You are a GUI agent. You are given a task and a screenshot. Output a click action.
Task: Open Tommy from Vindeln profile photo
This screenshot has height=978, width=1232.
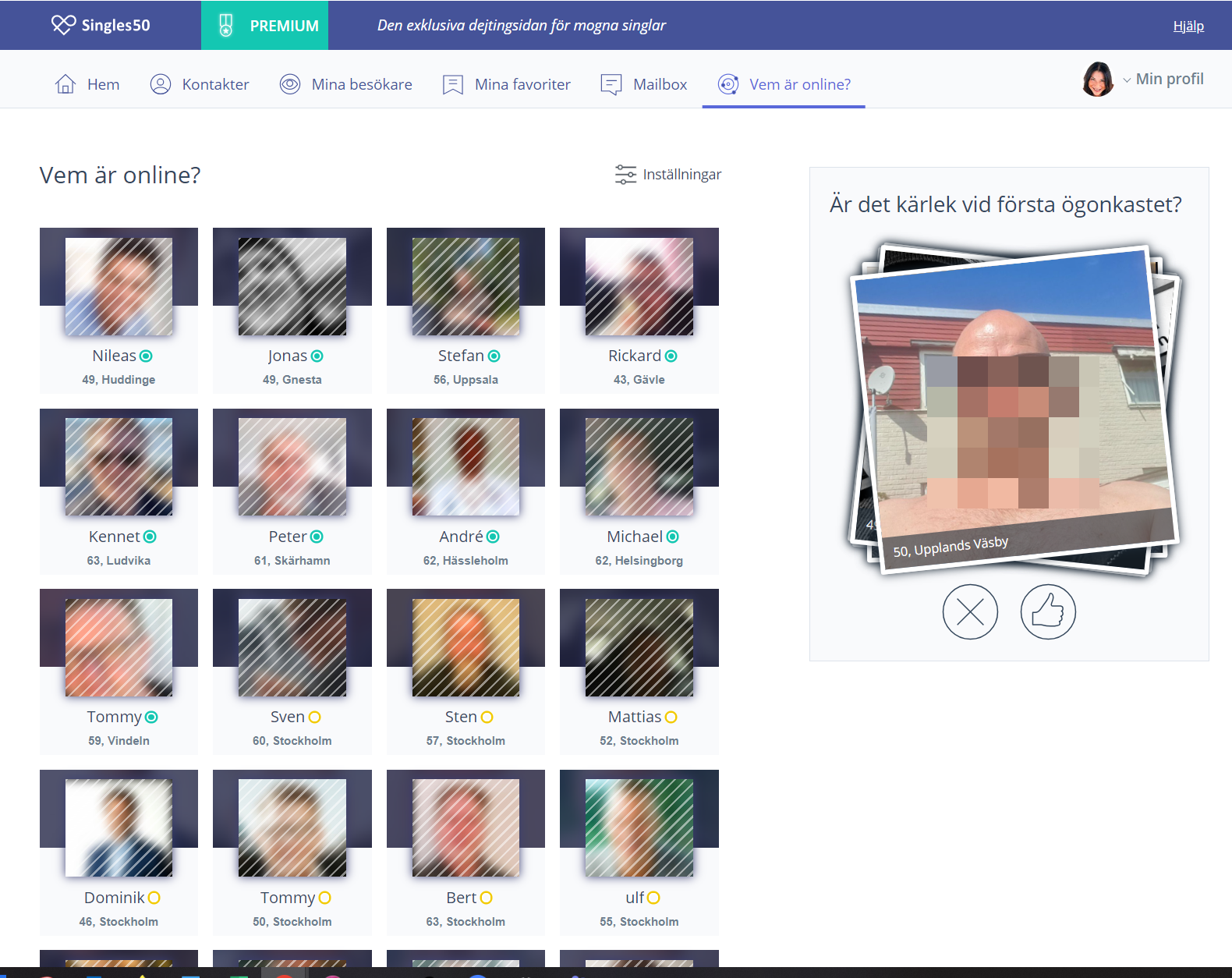coord(119,647)
